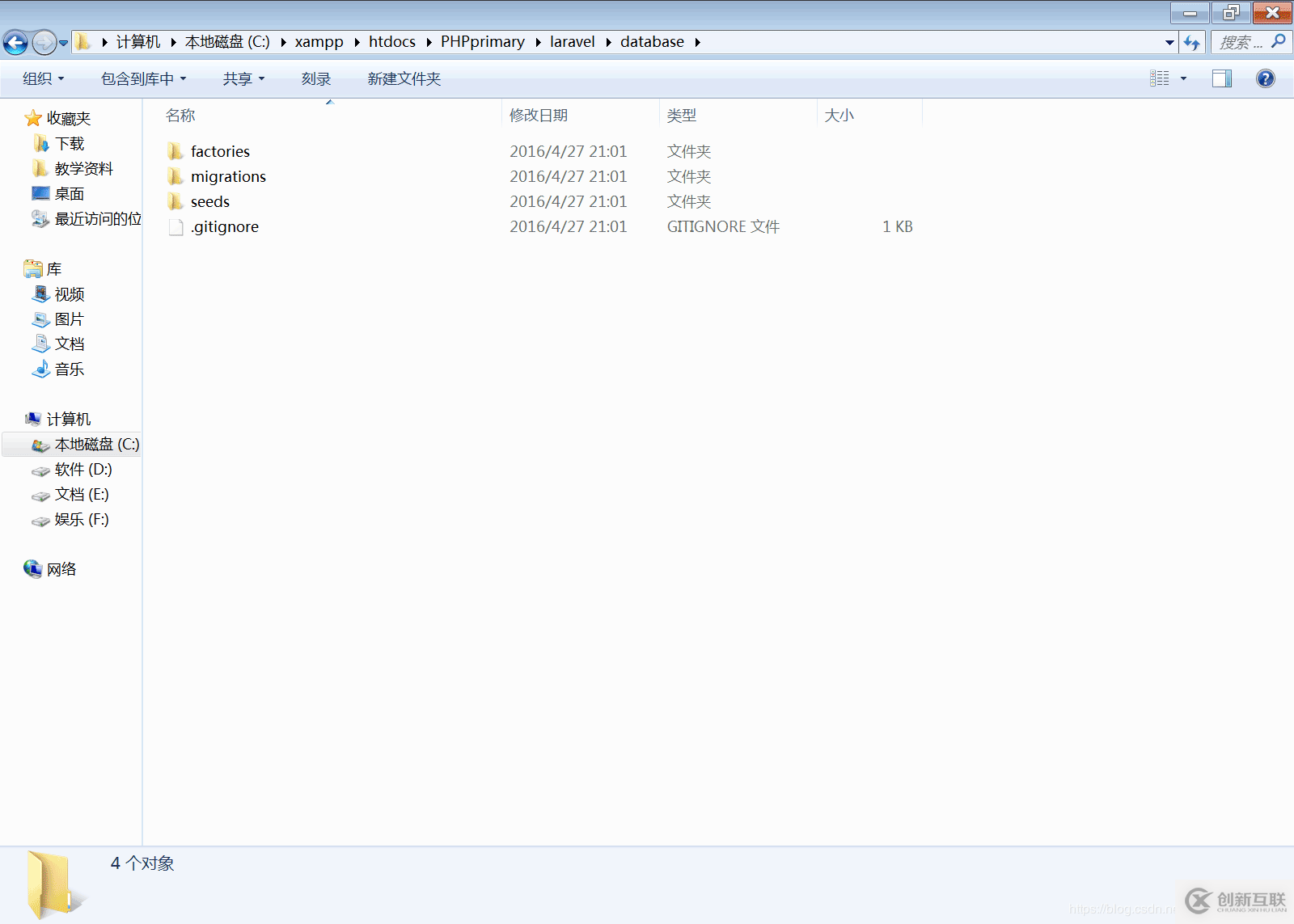
Task: Go to htdocs in the breadcrumb
Action: coord(392,42)
